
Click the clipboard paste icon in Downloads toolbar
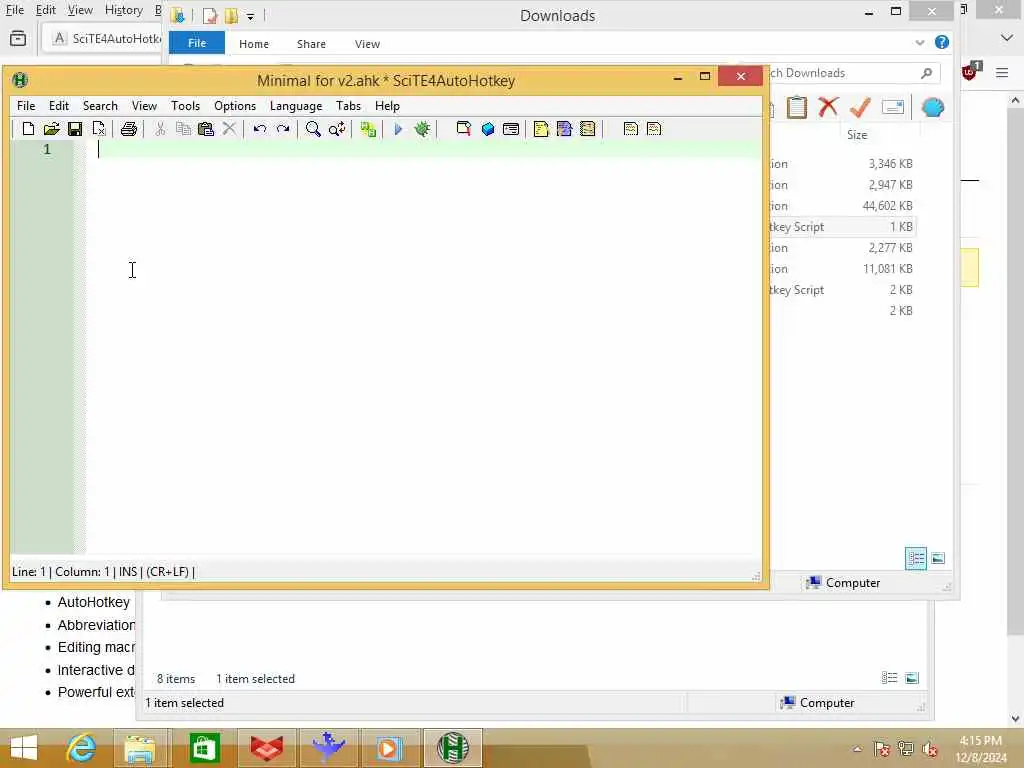coord(797,106)
